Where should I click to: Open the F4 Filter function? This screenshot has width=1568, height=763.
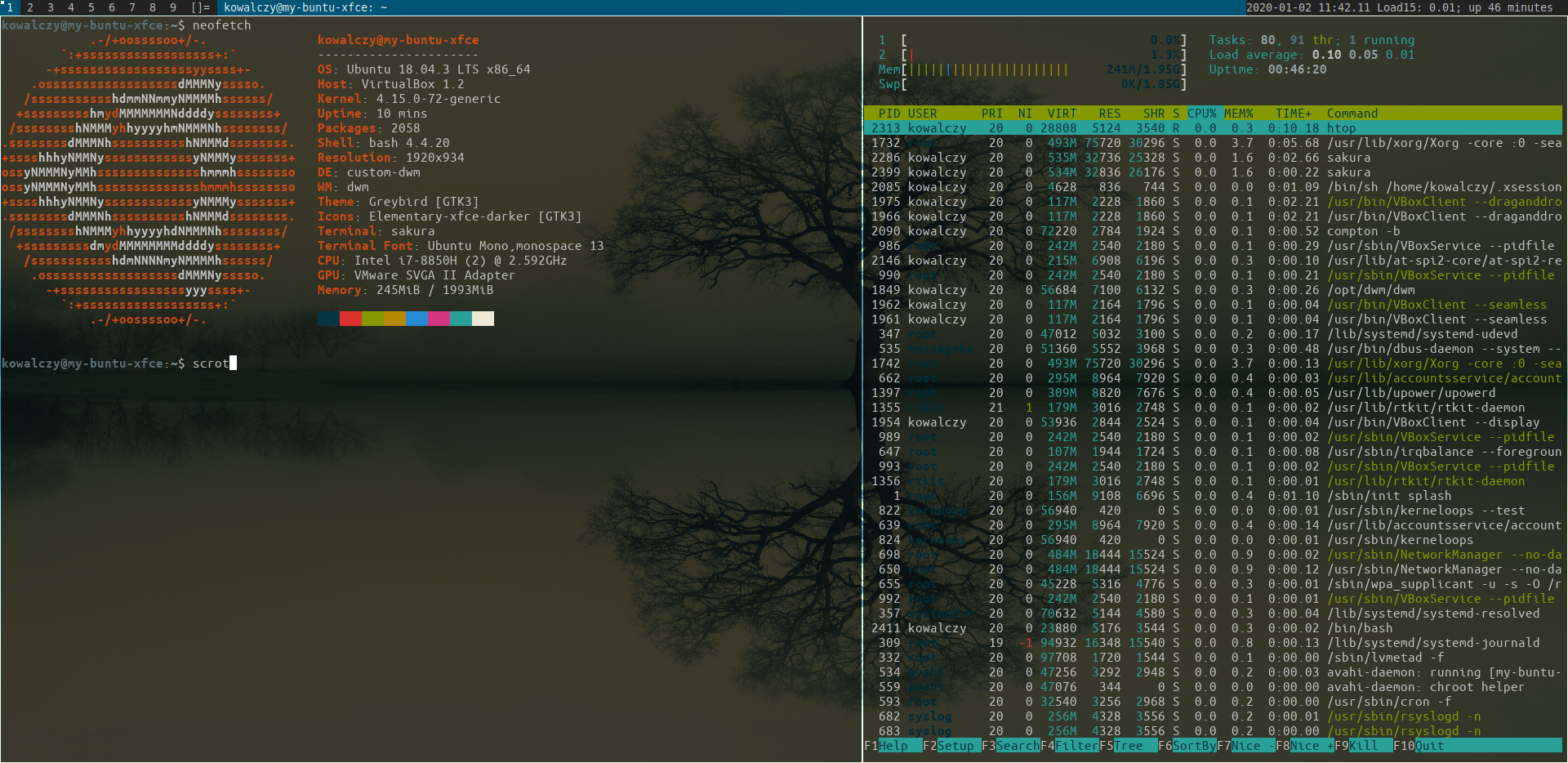[1069, 746]
